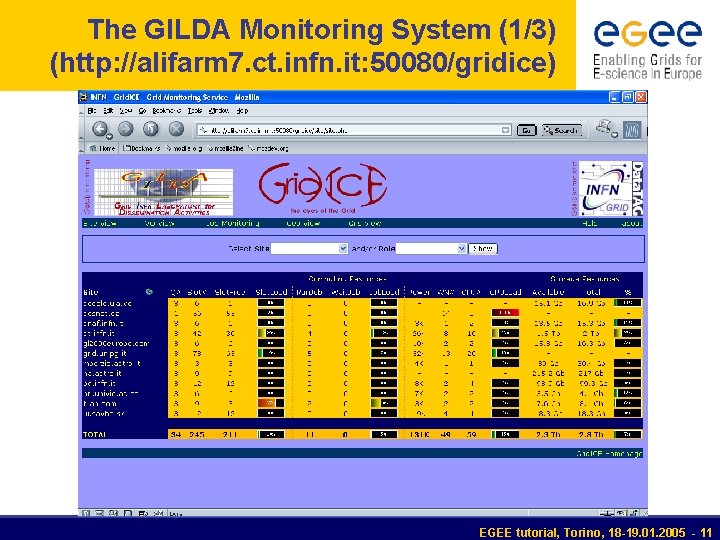This screenshot has height=540, width=720.
Task: Click the Go button beside the address bar
Action: pos(526,130)
